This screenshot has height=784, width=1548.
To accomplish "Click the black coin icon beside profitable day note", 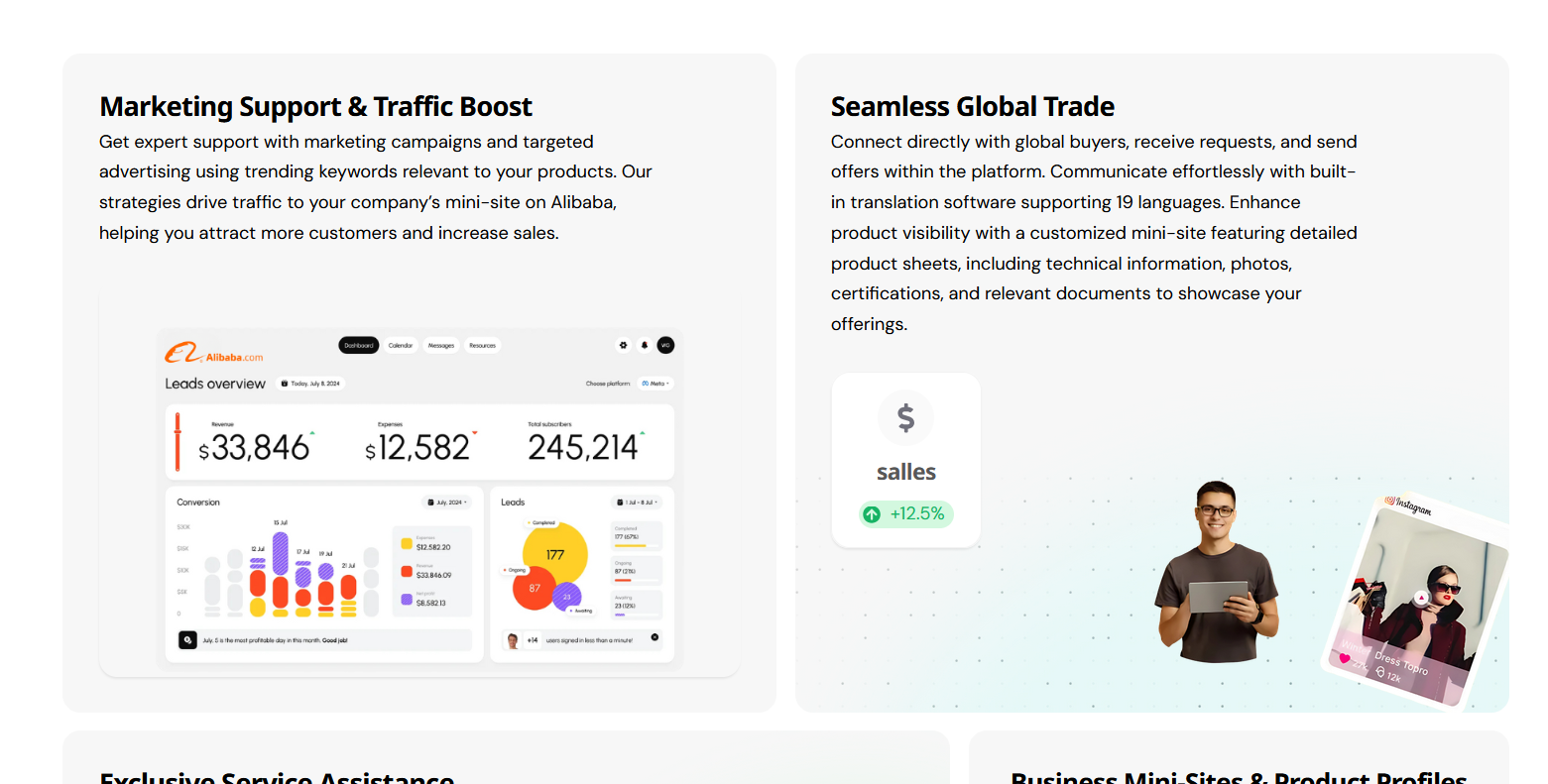I will point(187,640).
